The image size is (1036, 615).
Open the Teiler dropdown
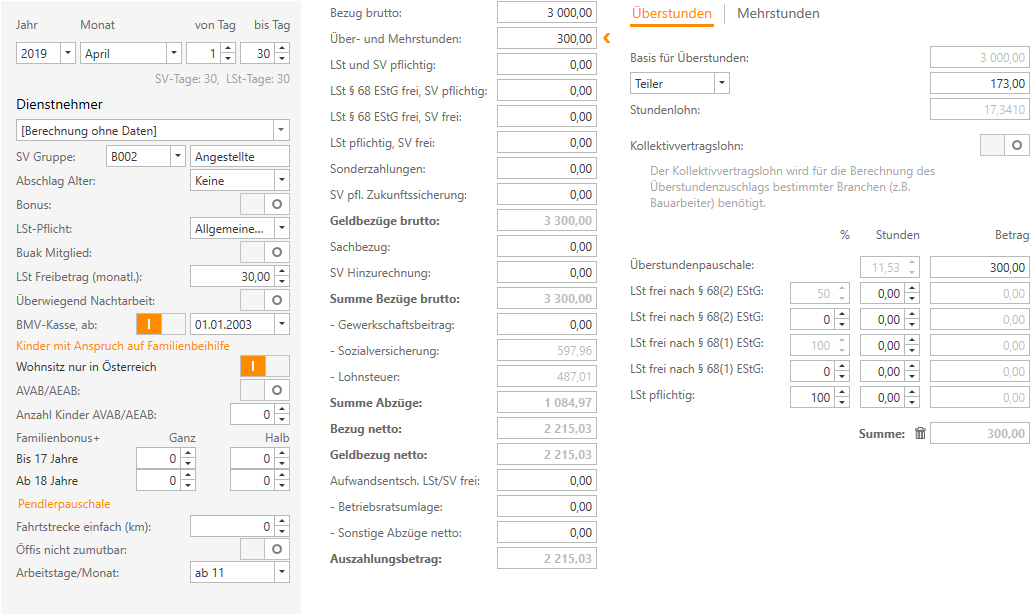tap(722, 83)
